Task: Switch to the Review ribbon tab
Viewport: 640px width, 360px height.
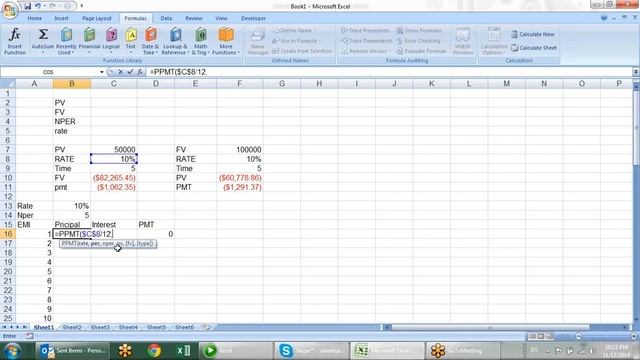Action: point(193,18)
